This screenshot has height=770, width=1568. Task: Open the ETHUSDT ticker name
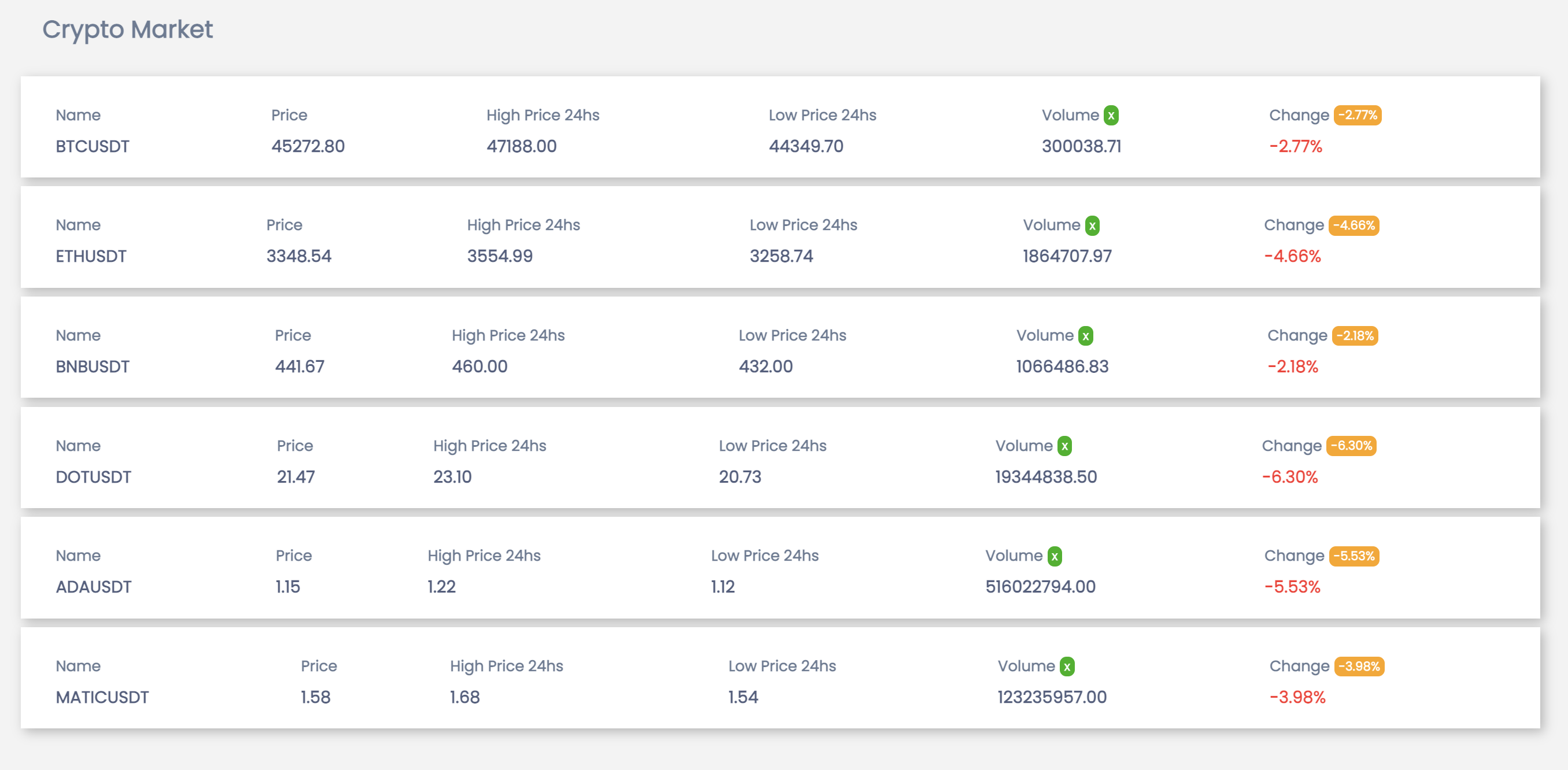pyautogui.click(x=91, y=256)
